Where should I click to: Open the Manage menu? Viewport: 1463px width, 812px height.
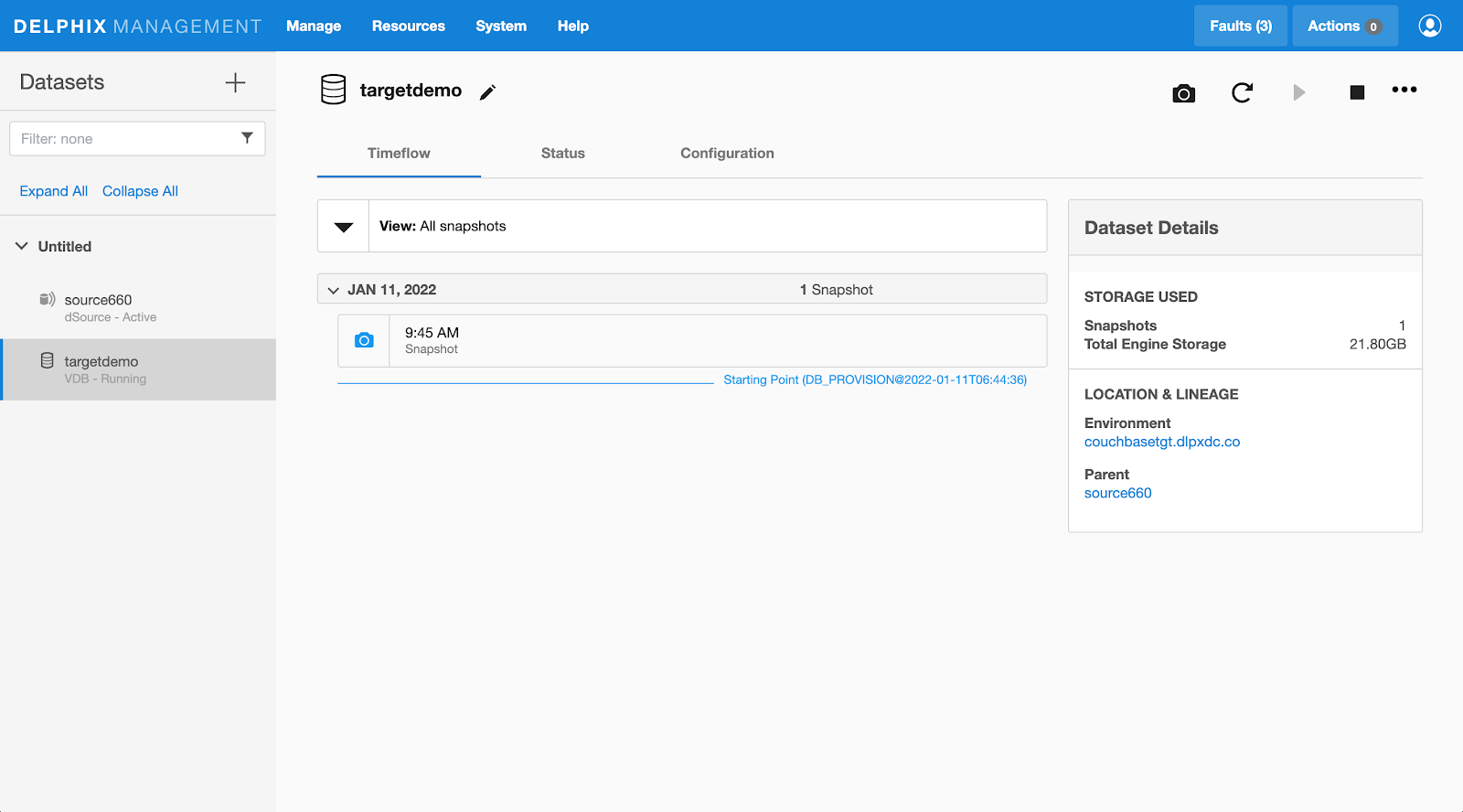tap(313, 26)
